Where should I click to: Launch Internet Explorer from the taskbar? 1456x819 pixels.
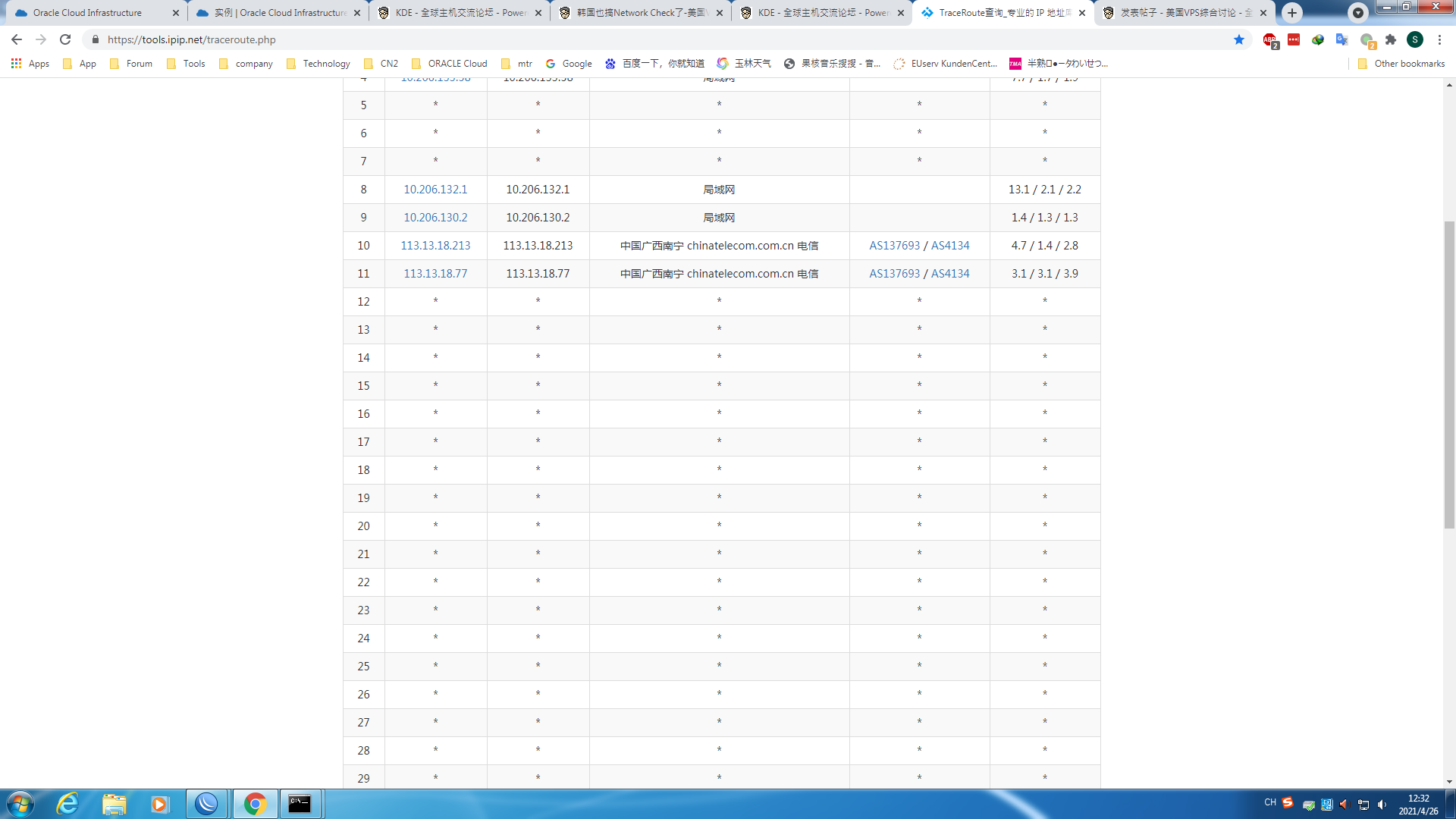coord(67,804)
